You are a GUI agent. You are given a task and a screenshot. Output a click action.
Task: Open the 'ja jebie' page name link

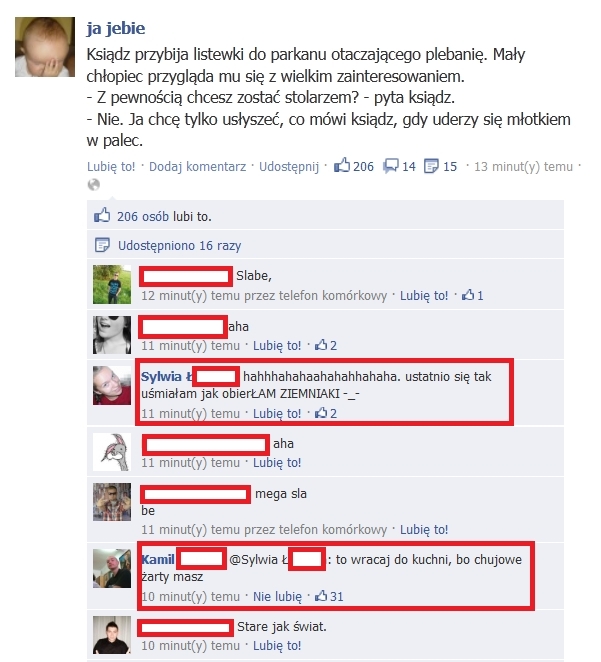pos(116,28)
